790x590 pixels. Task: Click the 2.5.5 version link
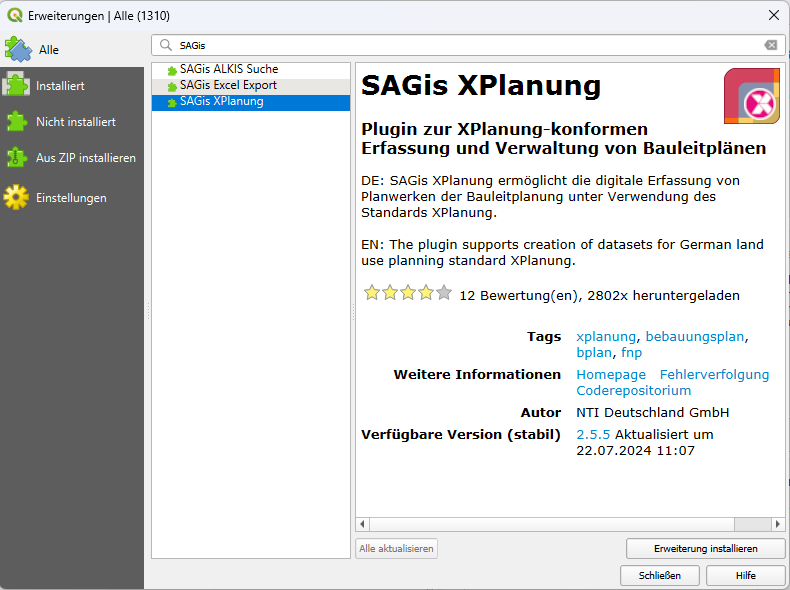pyautogui.click(x=593, y=435)
